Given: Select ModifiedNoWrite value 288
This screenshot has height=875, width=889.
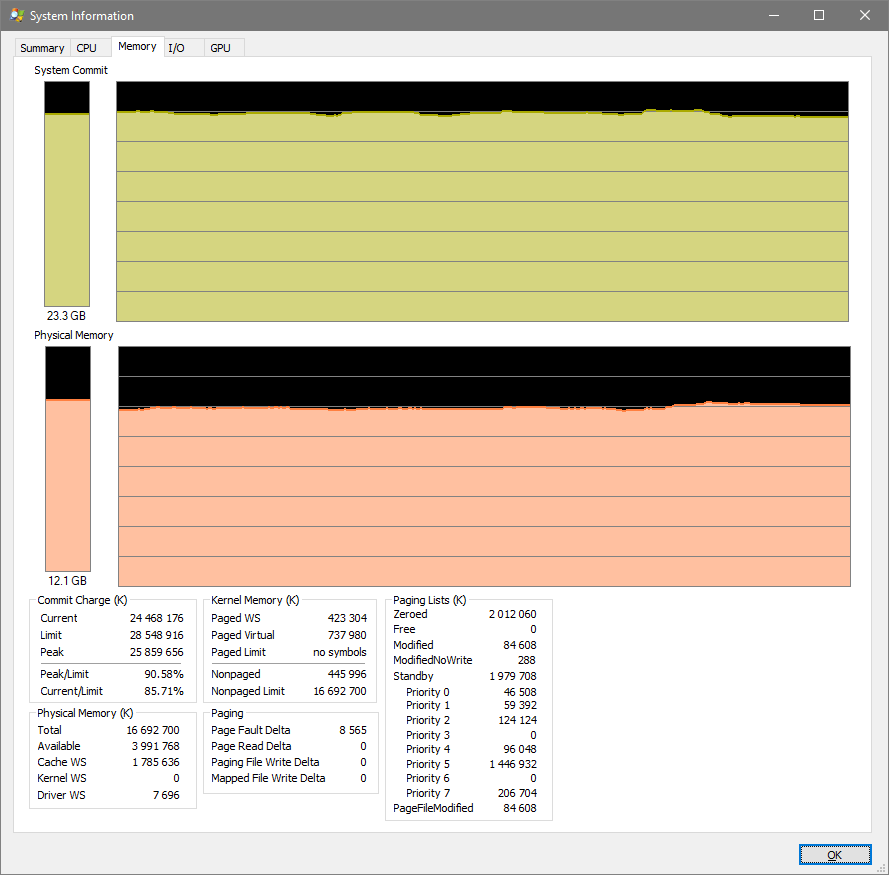Looking at the screenshot, I should coord(527,660).
